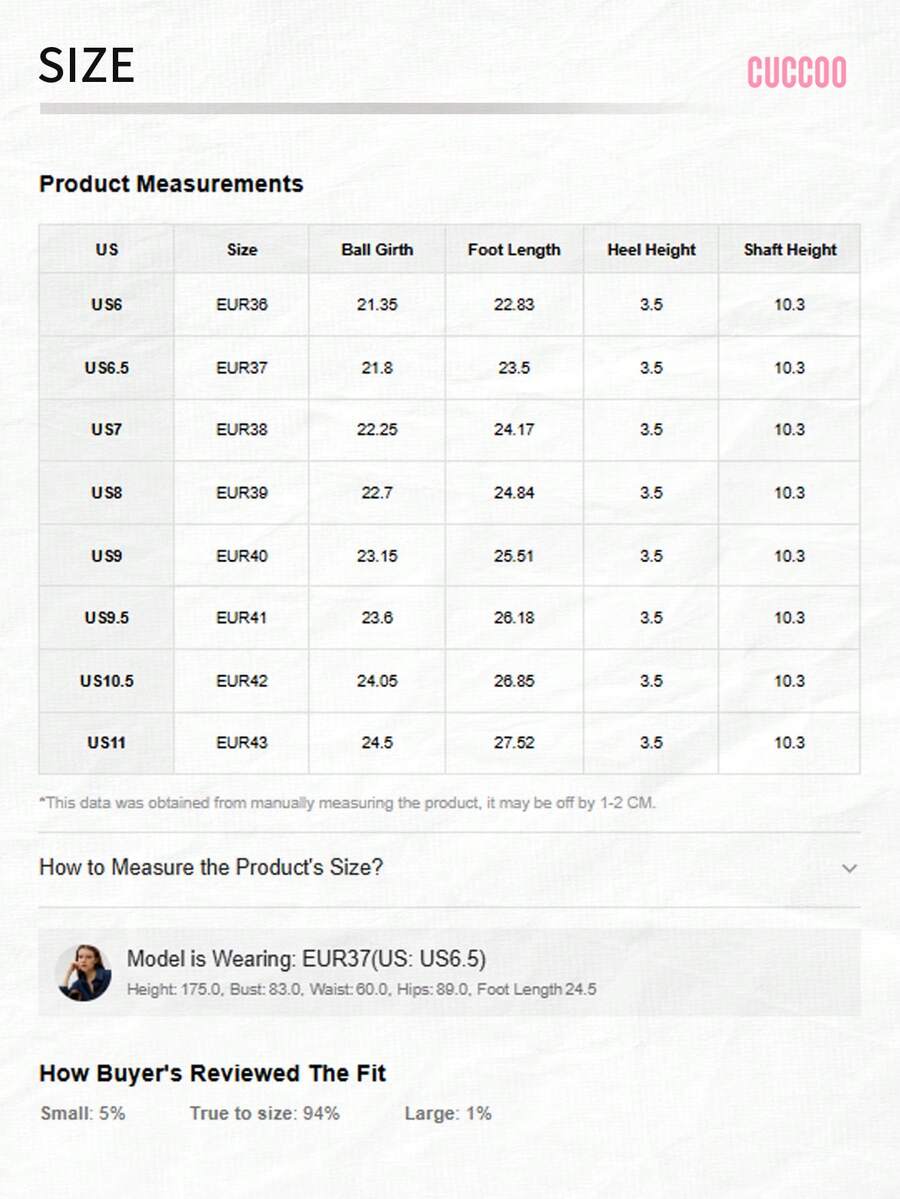900x1199 pixels.
Task: Click the CUCCOO brand logo
Action: pos(796,73)
